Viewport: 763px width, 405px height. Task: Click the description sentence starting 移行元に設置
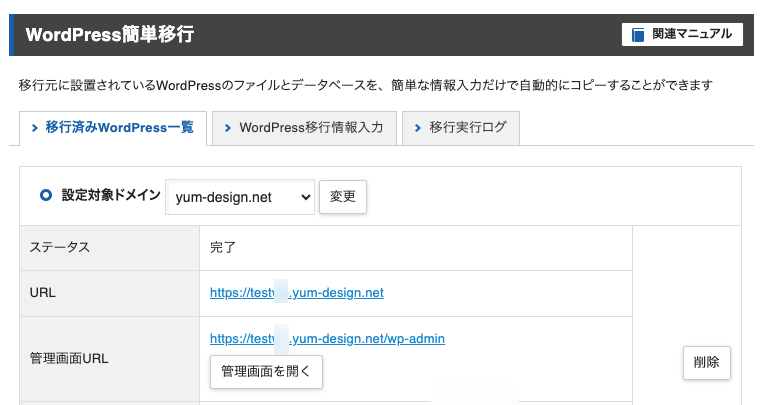pyautogui.click(x=365, y=85)
